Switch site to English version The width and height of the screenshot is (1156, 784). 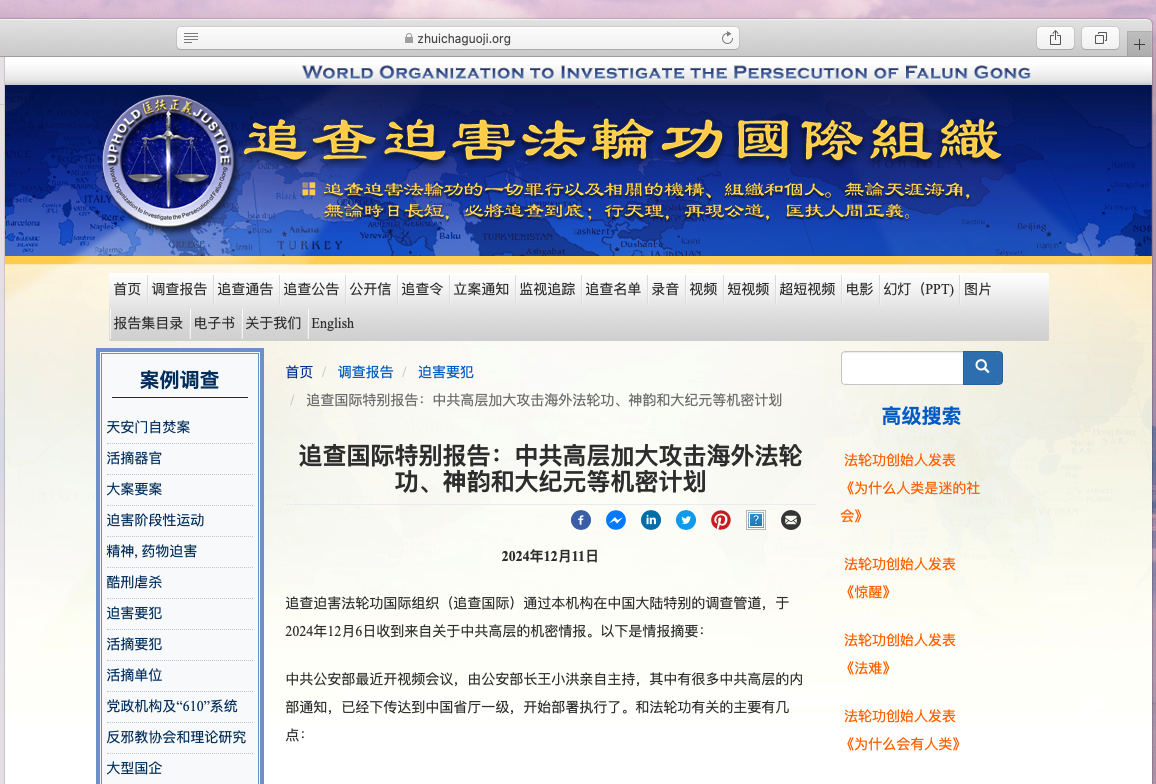[x=332, y=323]
